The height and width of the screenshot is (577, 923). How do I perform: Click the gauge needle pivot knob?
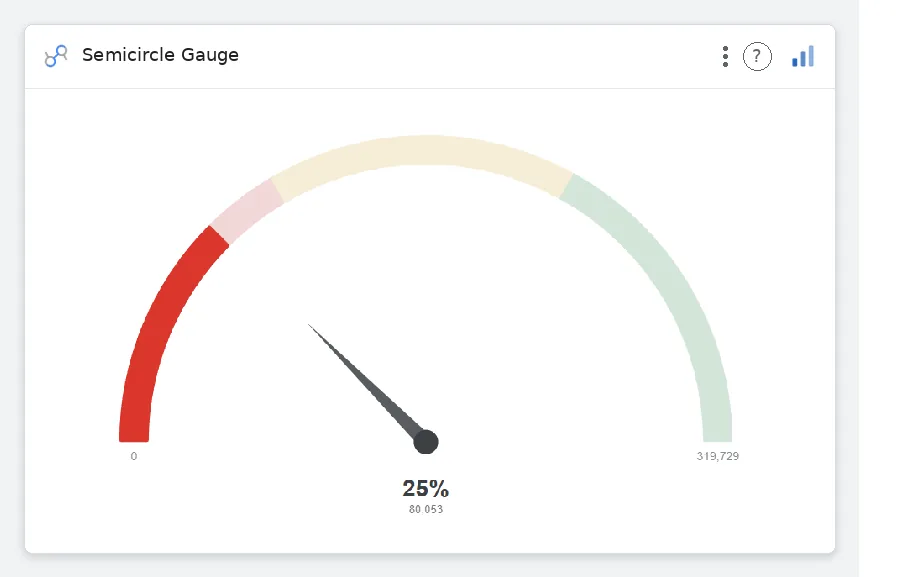coord(426,442)
